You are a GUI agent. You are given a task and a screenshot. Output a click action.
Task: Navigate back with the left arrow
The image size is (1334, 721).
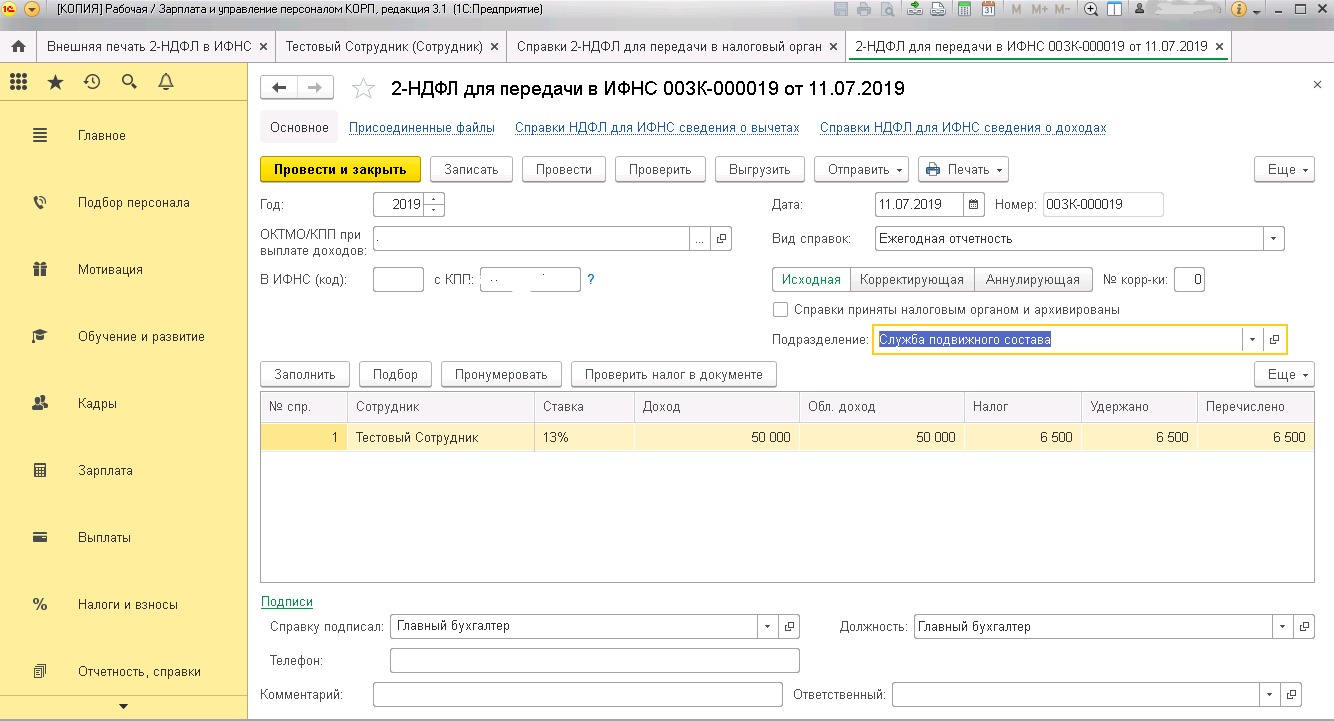279,88
